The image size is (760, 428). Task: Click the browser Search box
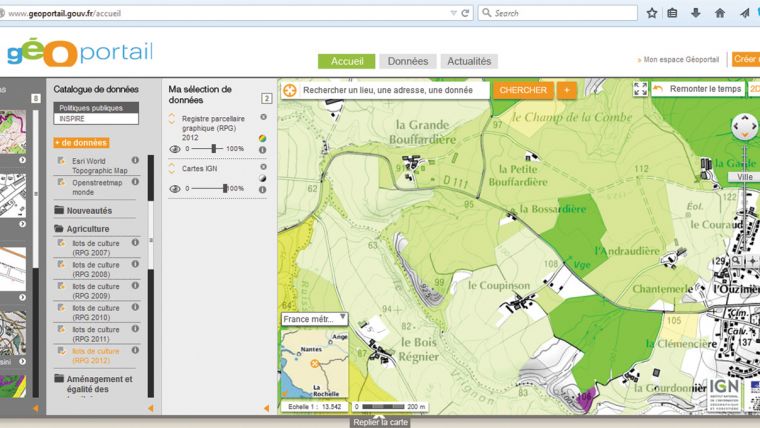pos(557,13)
